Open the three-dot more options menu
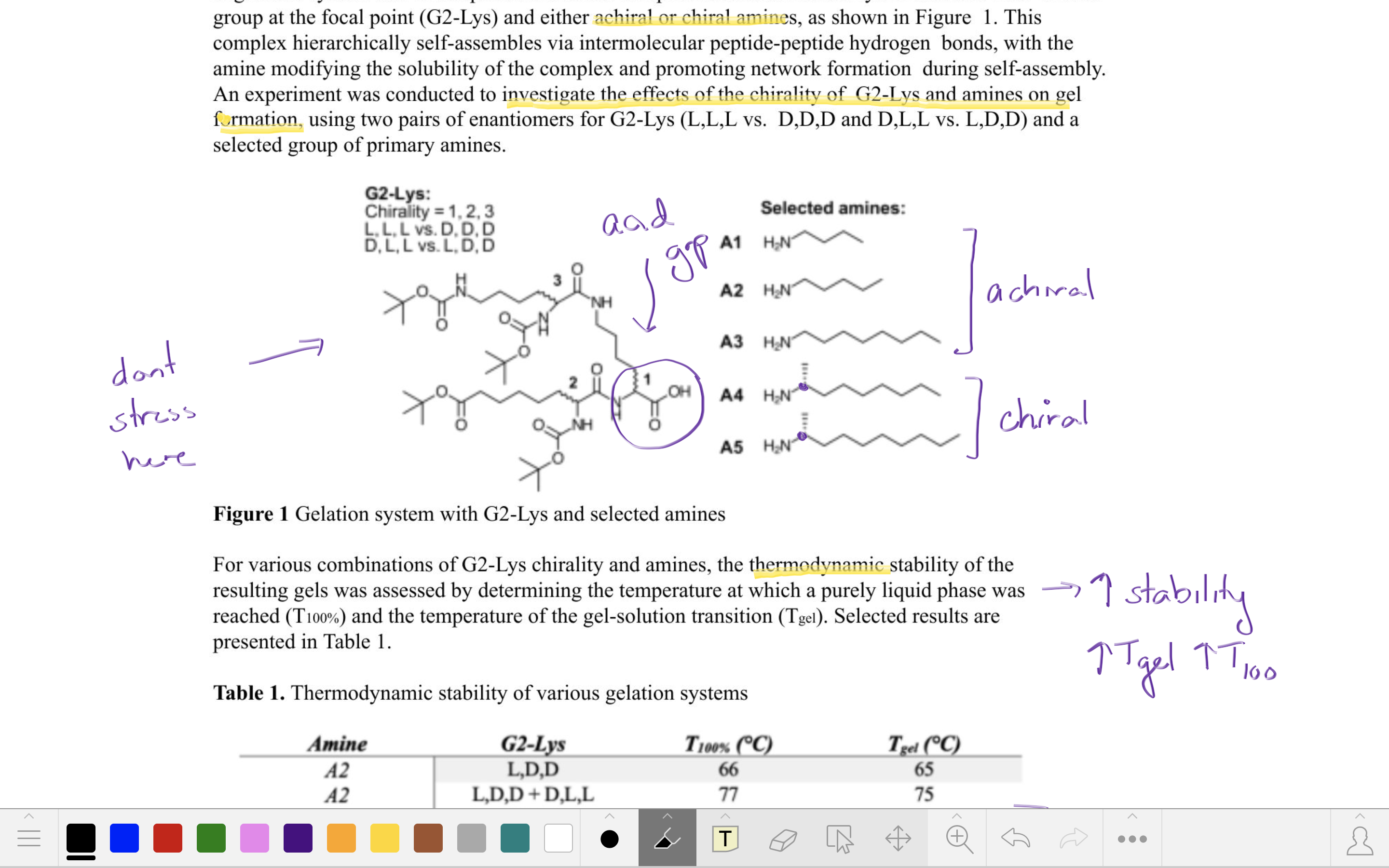This screenshot has height=868, width=1389. point(1132,839)
